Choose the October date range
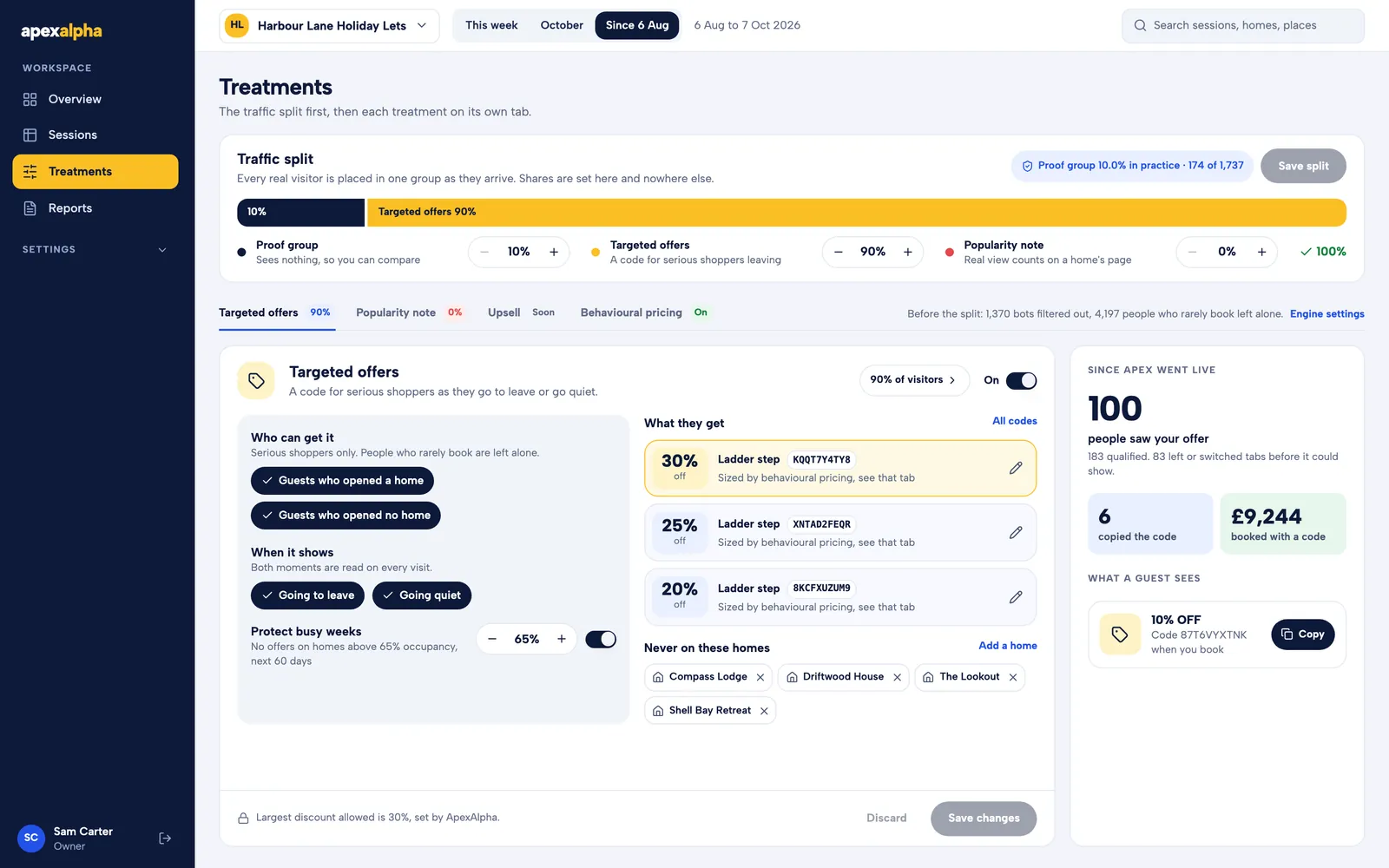 (x=562, y=25)
